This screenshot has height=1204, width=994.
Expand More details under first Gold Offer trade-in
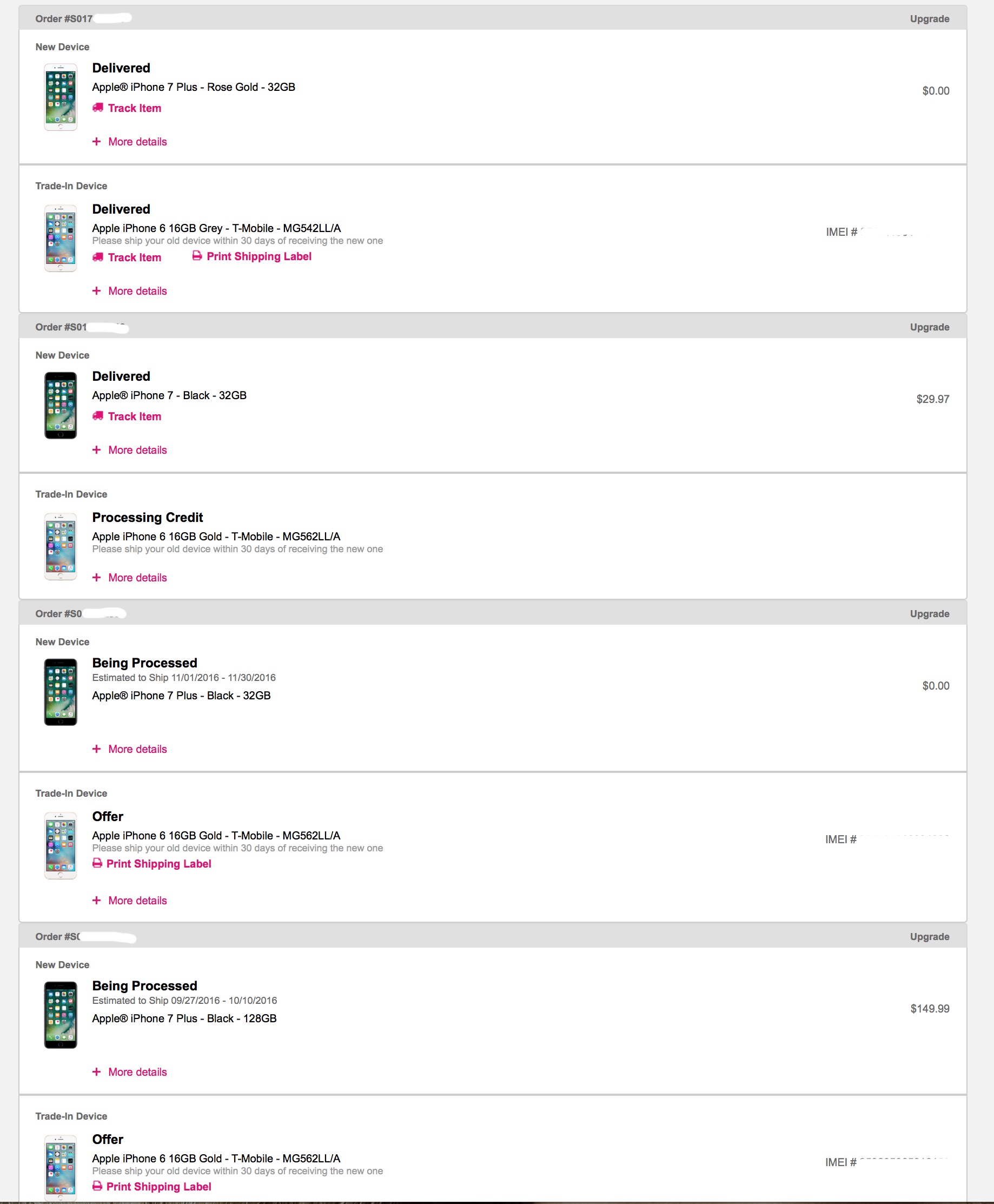pyautogui.click(x=137, y=901)
